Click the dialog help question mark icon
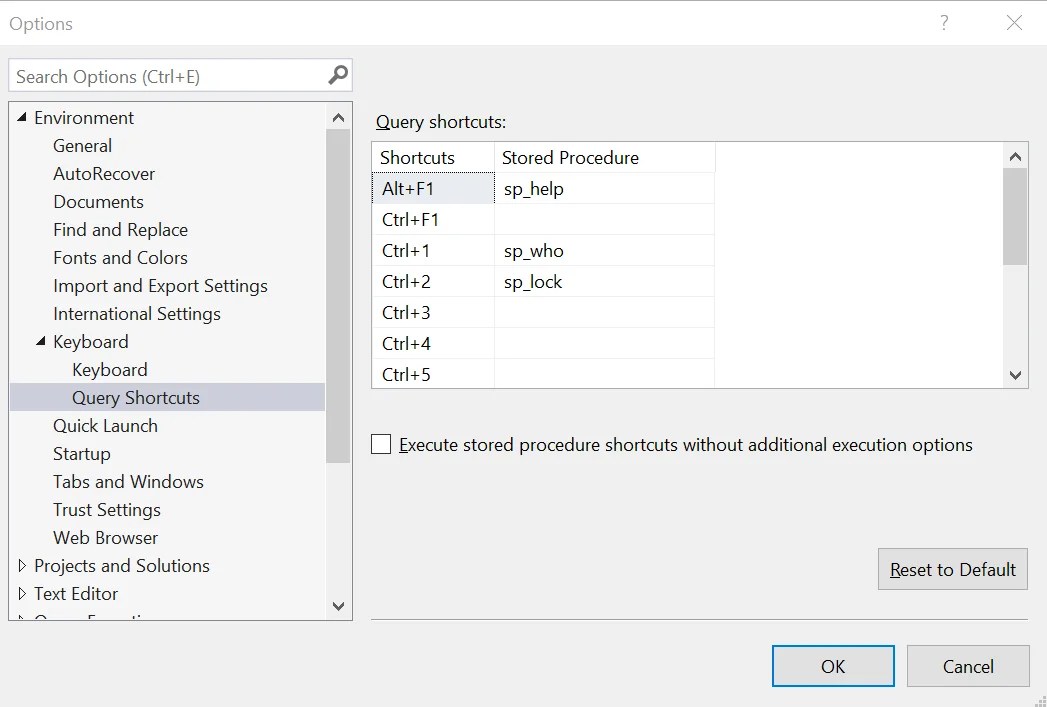1047x707 pixels. 943,22
